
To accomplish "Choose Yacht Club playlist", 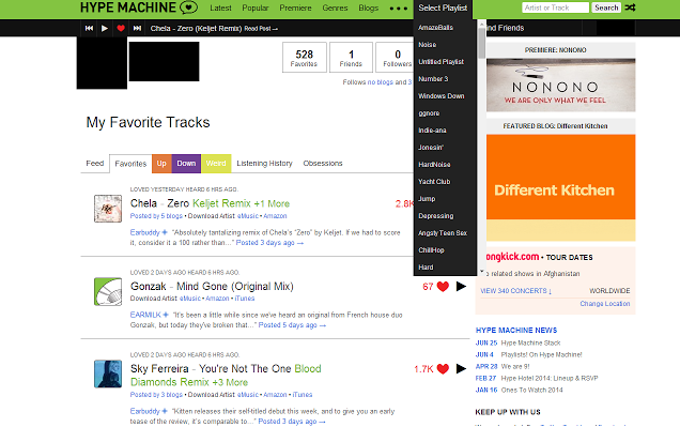I will pyautogui.click(x=434, y=182).
